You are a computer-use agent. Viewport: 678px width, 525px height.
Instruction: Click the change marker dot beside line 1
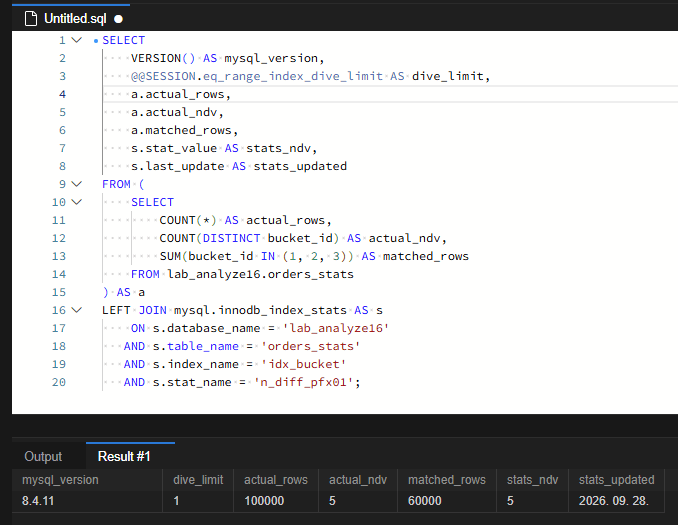point(96,41)
